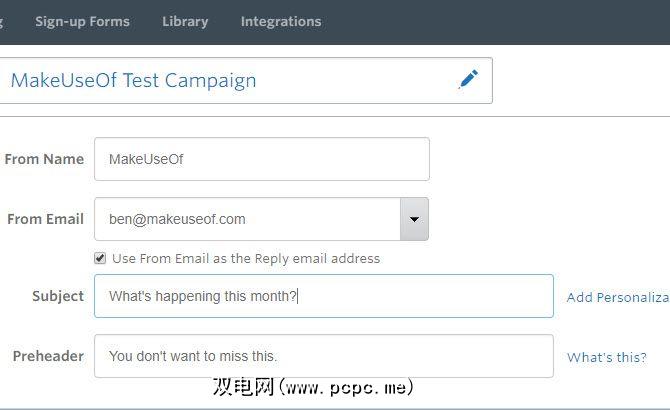Screen dimensions: 670x410
Task: Open the Sign-up Forms tab
Action: click(x=82, y=21)
